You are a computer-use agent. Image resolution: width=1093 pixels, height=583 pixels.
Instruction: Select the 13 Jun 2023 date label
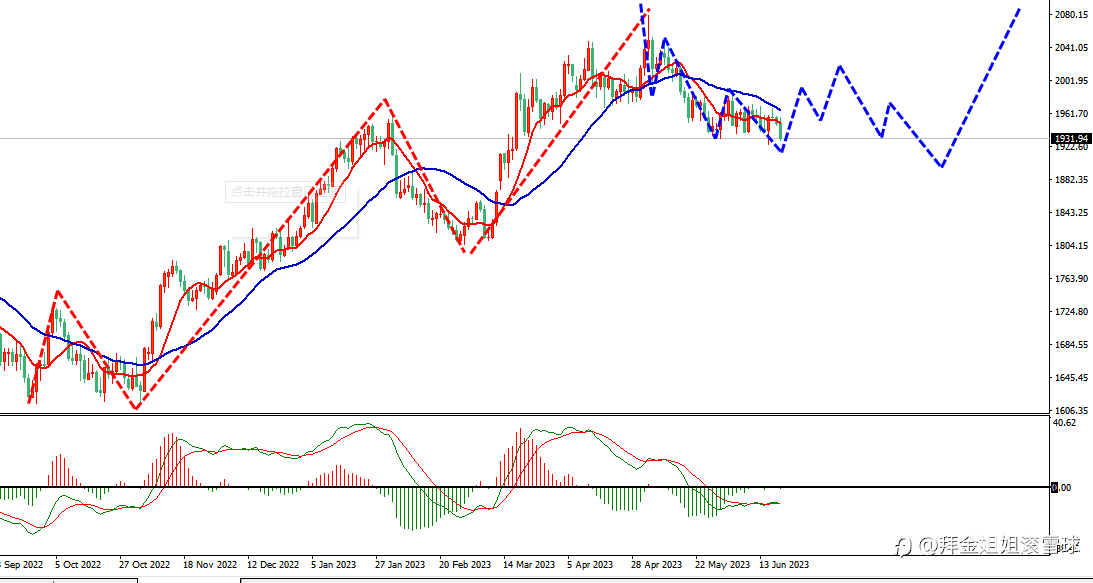[784, 564]
